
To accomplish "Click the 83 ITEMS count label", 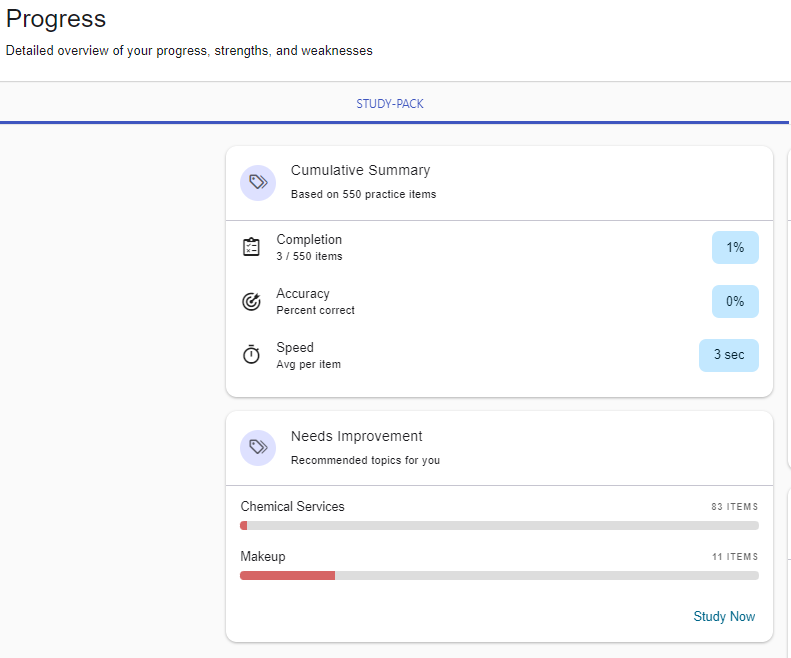I will pos(734,507).
